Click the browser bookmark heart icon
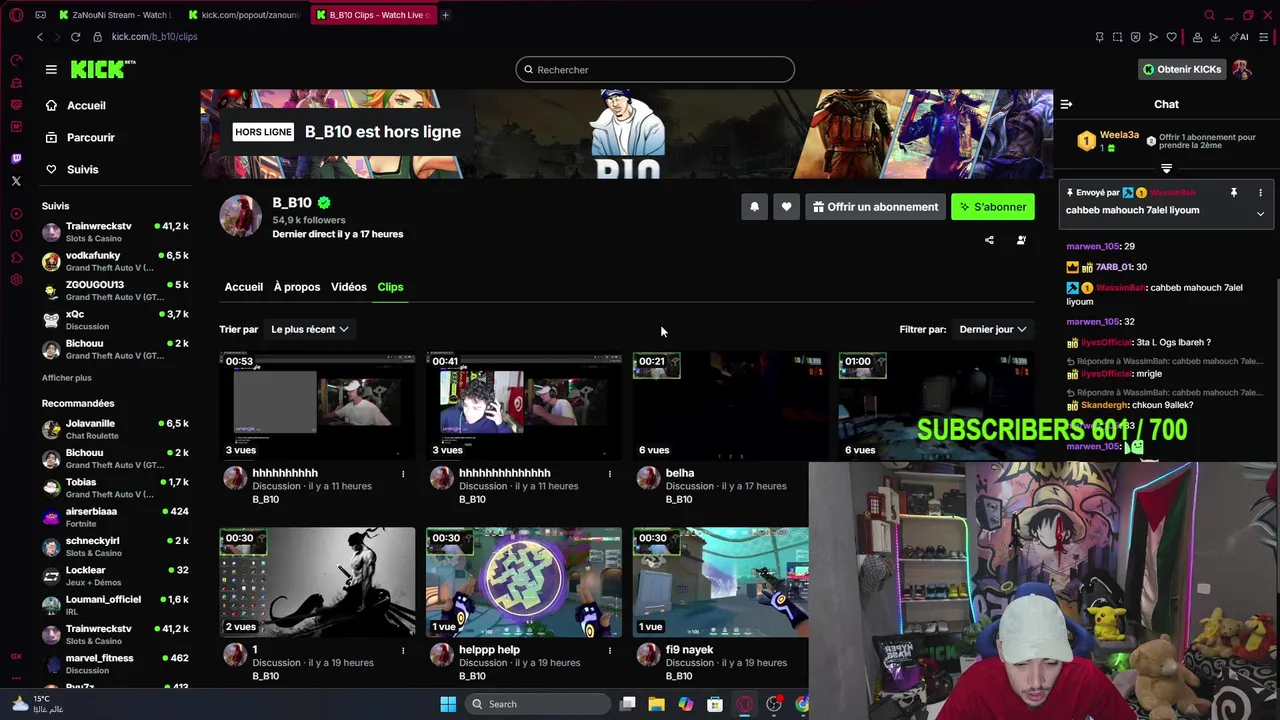Viewport: 1280px width, 720px height. (1171, 37)
